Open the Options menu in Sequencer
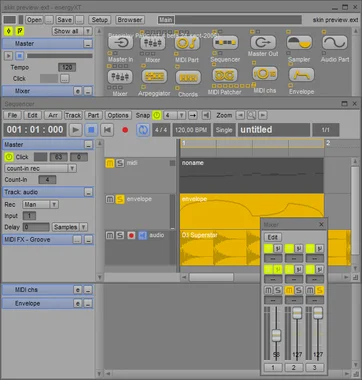 118,115
